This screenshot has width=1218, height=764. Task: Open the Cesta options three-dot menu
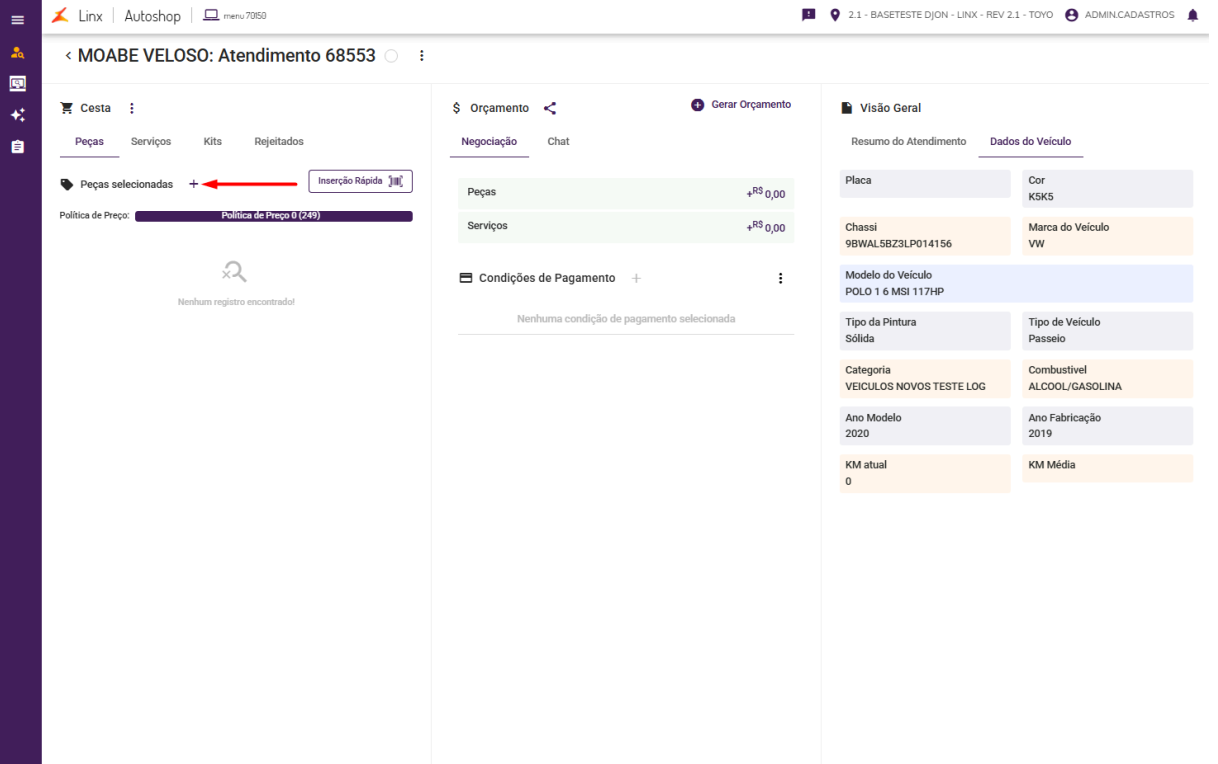click(131, 108)
